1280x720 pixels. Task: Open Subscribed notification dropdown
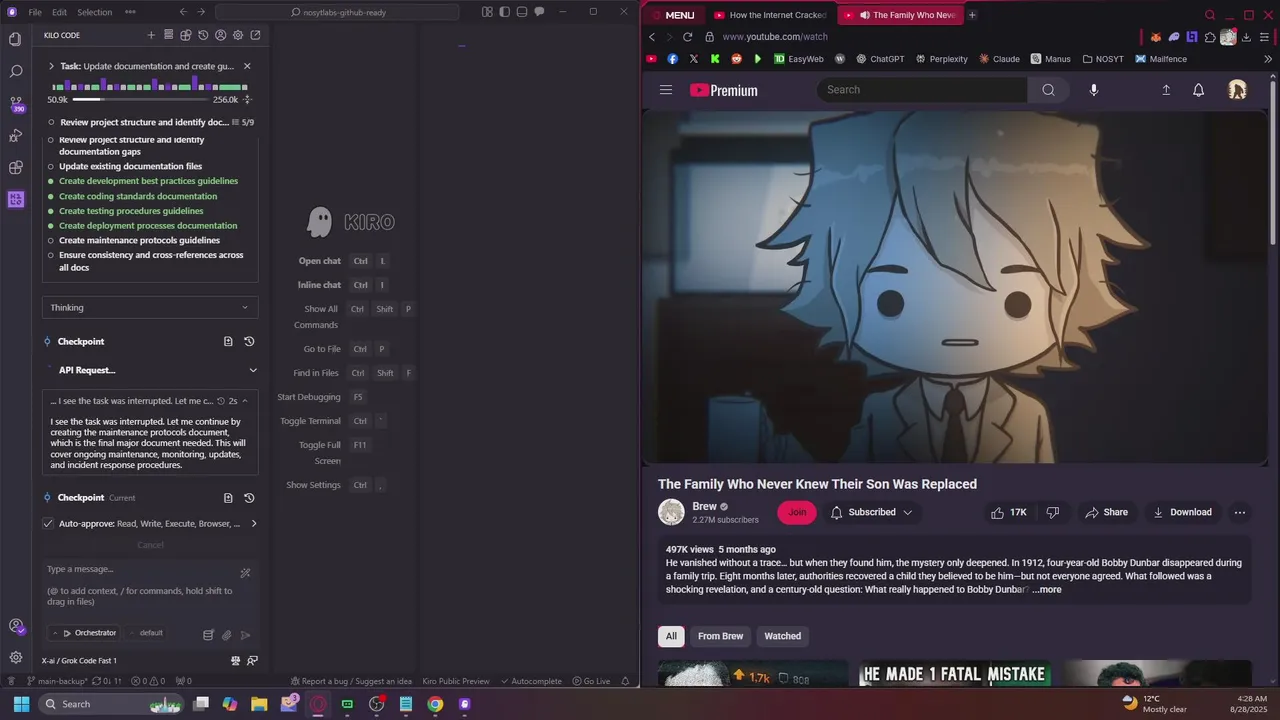871,512
